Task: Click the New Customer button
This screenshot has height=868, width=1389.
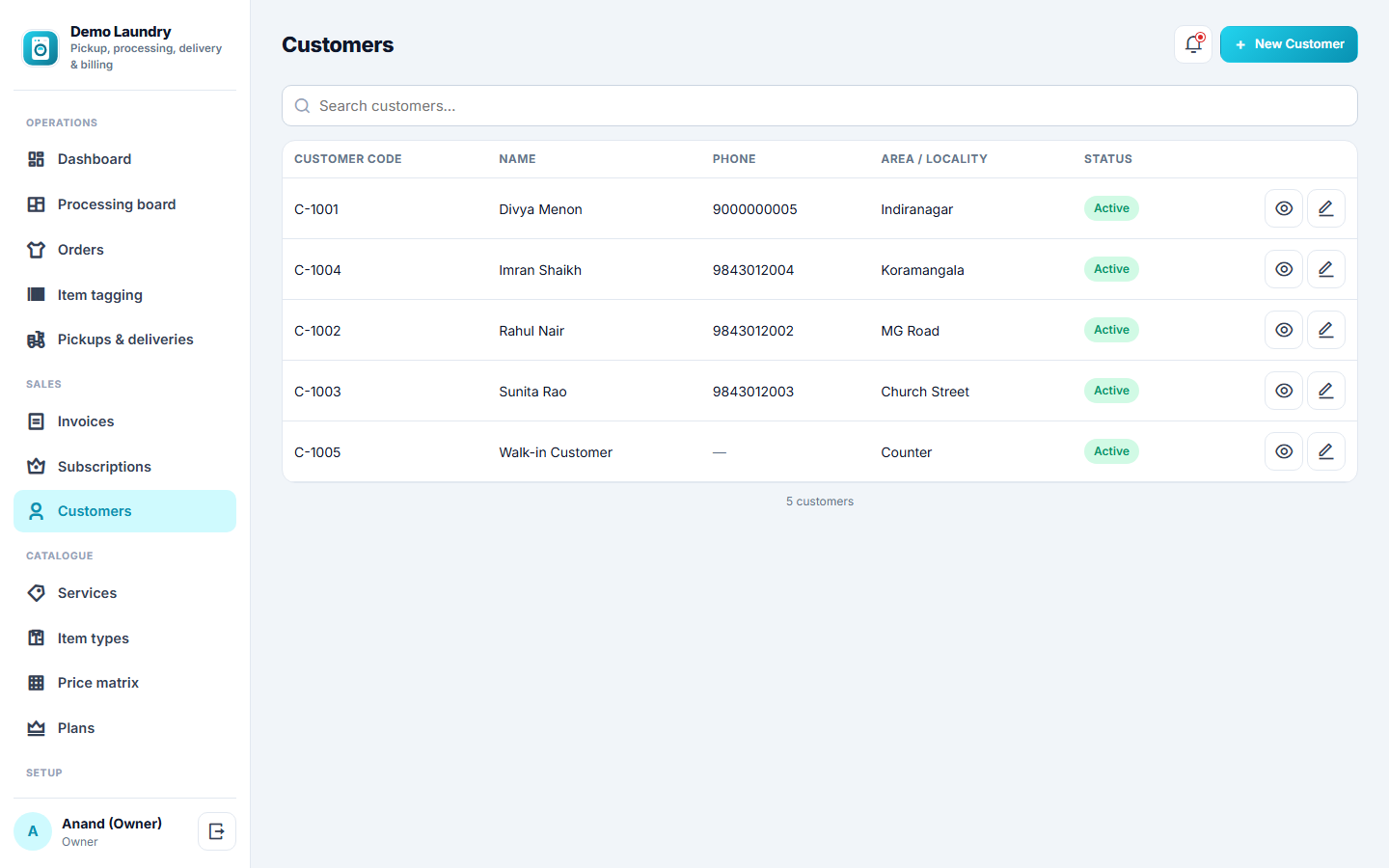Action: 1289,44
